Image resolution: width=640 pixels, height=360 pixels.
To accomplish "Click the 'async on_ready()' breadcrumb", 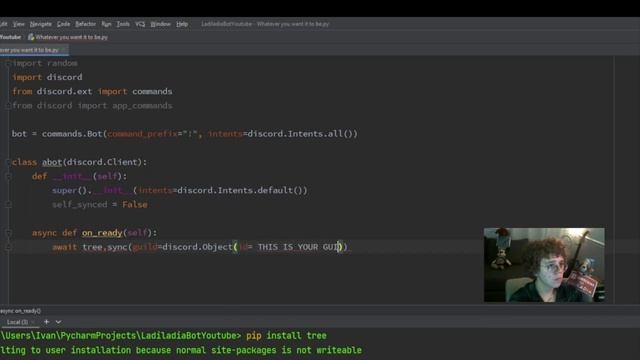I will point(20,311).
